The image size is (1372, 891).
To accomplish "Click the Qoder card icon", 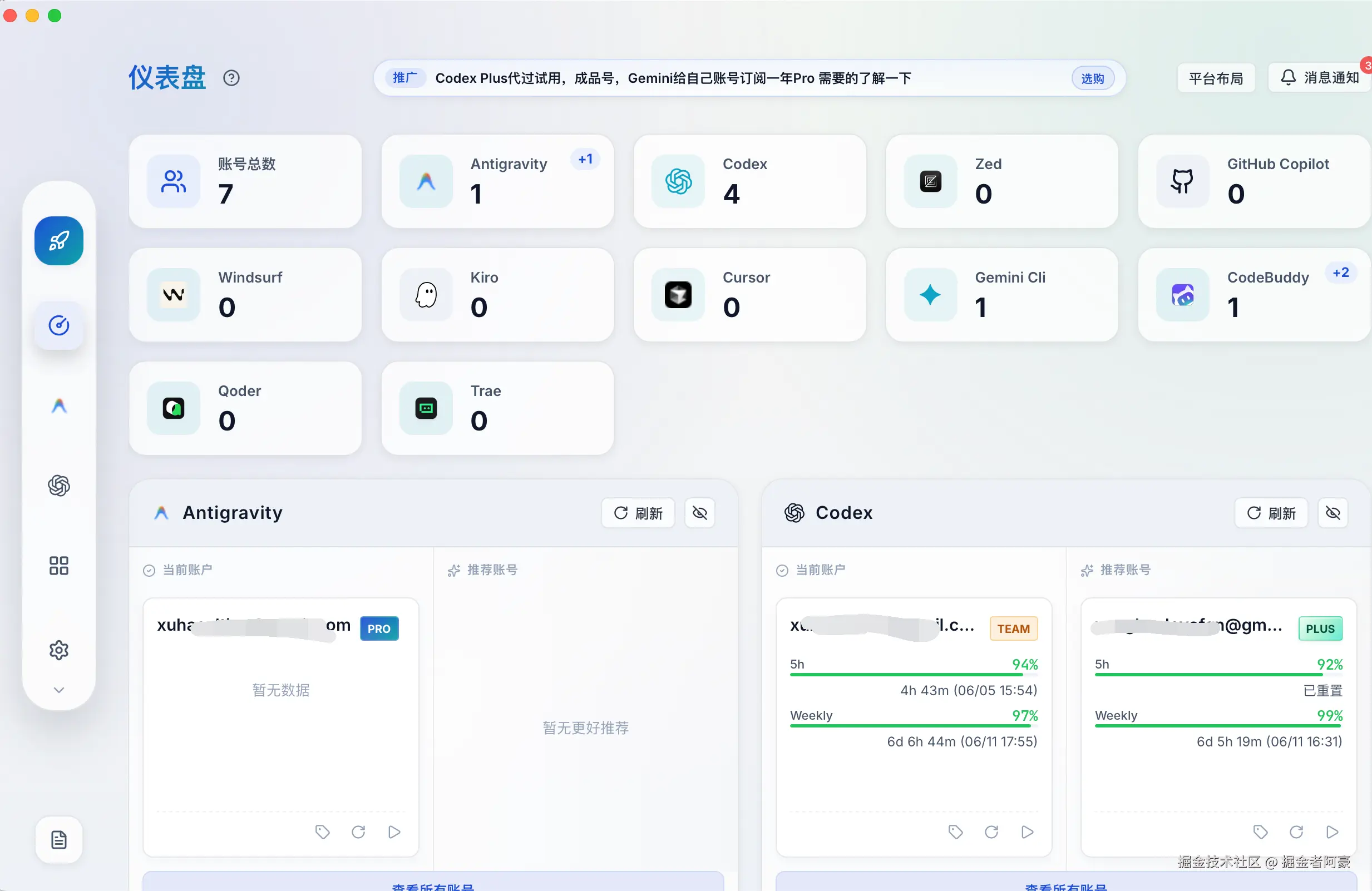I will point(174,409).
